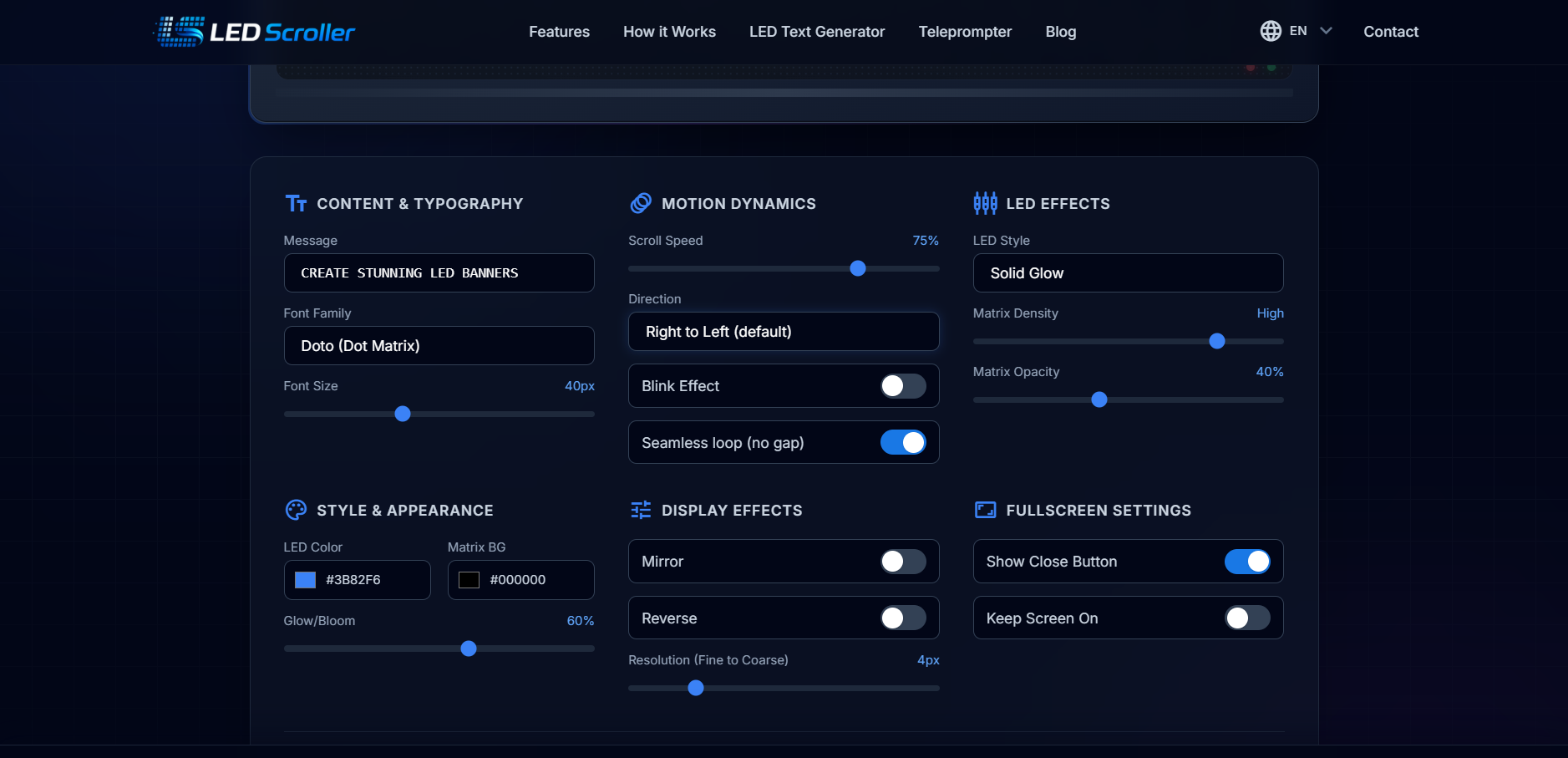Go to How it Works
Screen dimensions: 1568x758
[669, 32]
